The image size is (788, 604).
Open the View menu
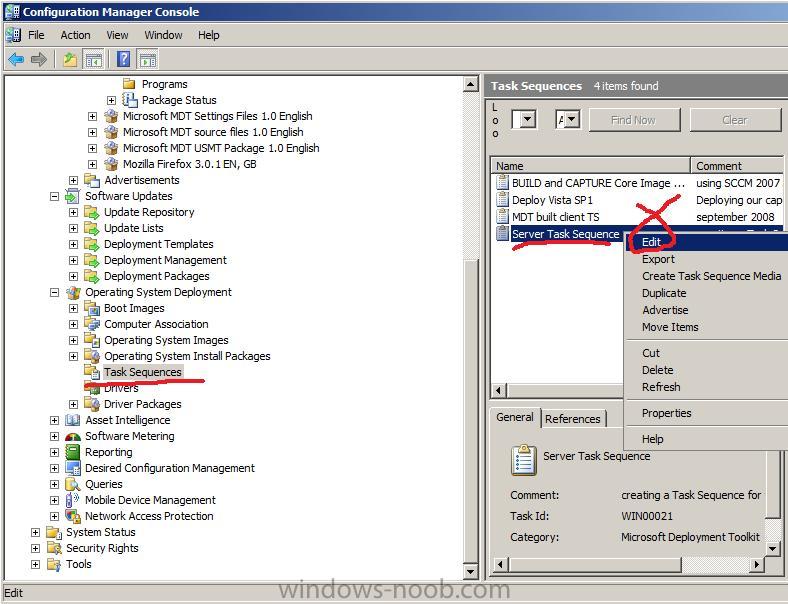(117, 35)
